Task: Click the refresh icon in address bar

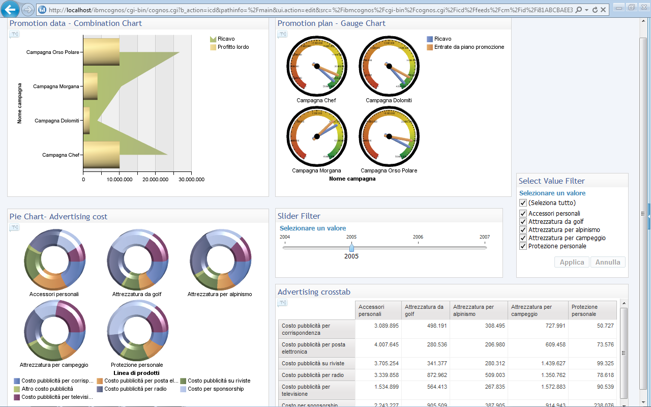Action: click(595, 10)
